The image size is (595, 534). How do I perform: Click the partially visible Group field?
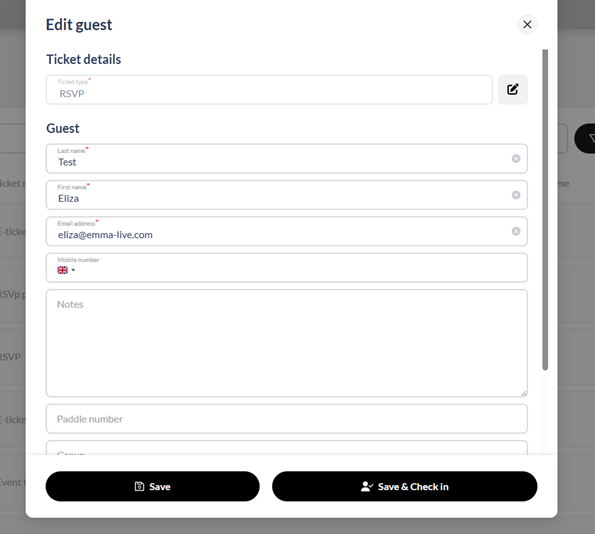[x=286, y=448]
